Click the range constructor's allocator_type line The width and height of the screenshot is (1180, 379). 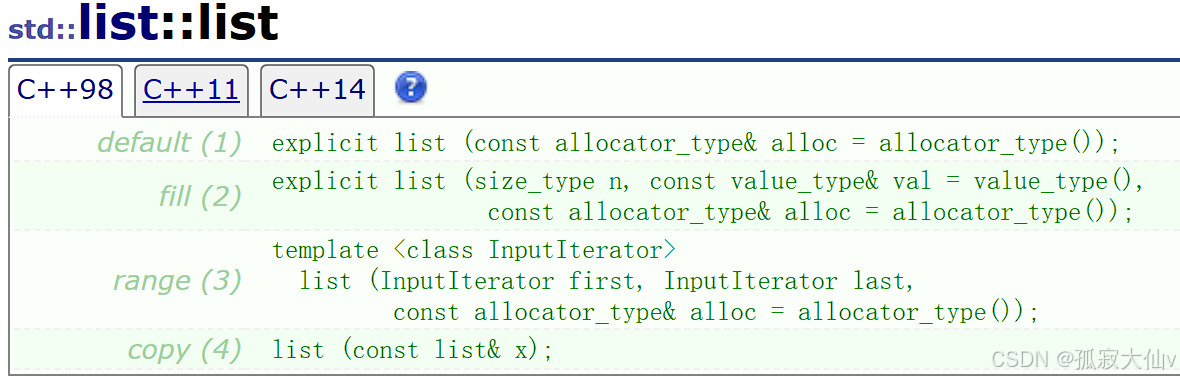[x=716, y=312]
